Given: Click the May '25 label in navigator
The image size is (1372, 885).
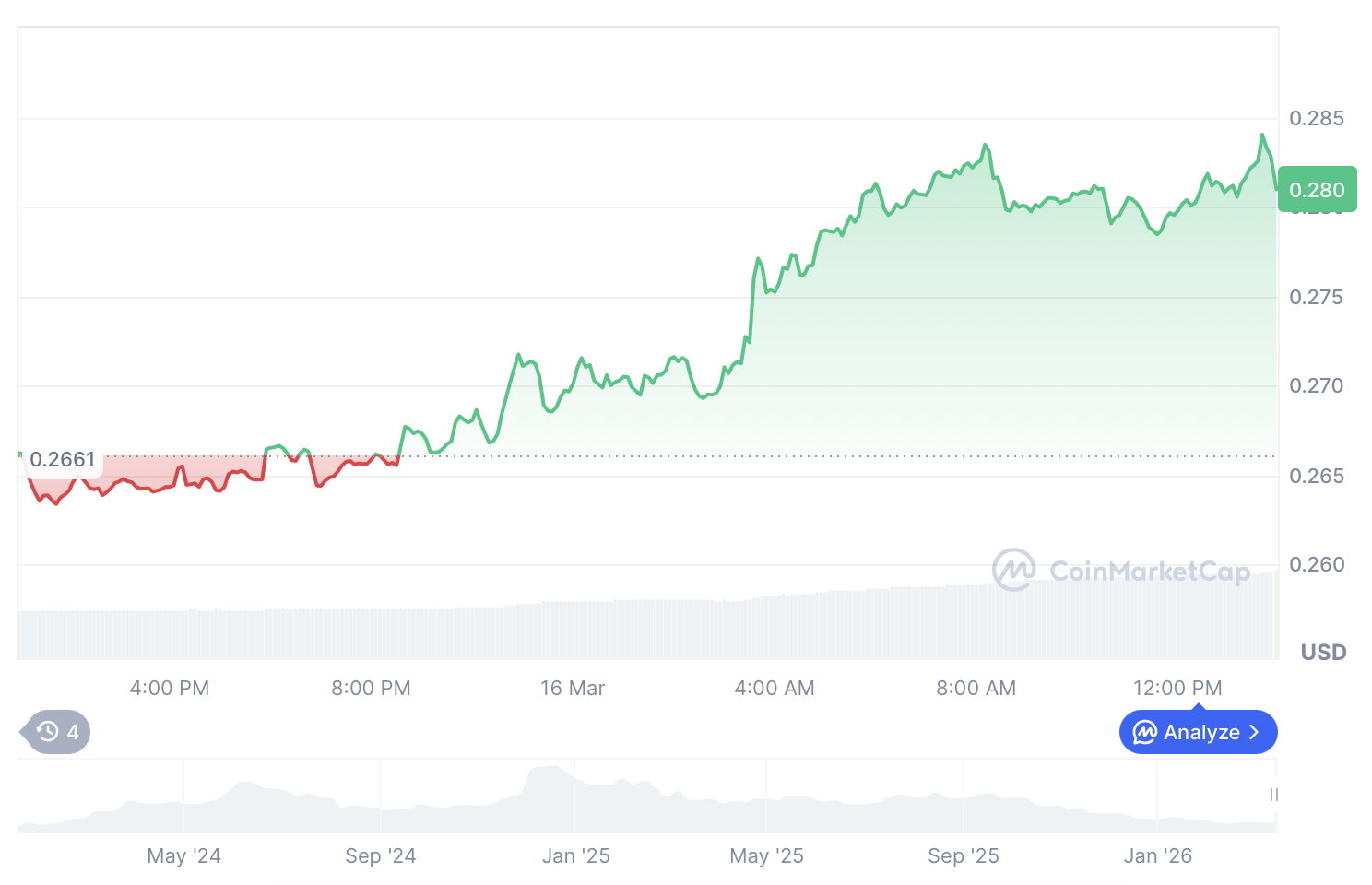Looking at the screenshot, I should (x=766, y=855).
